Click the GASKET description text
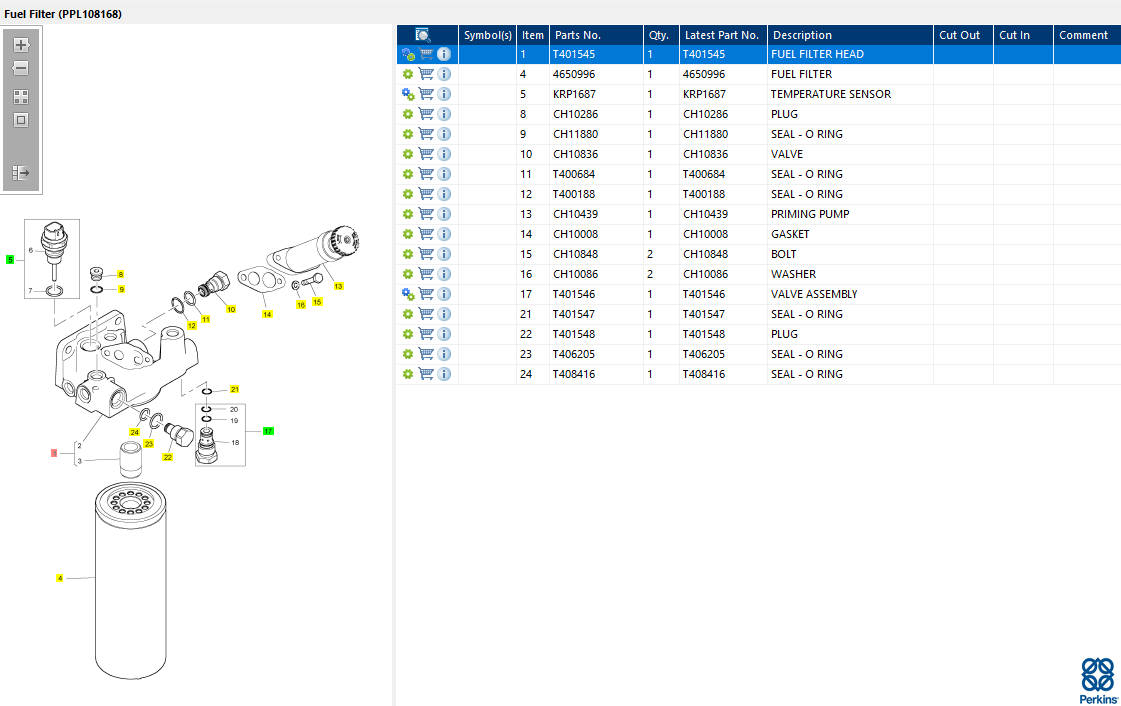 [790, 234]
